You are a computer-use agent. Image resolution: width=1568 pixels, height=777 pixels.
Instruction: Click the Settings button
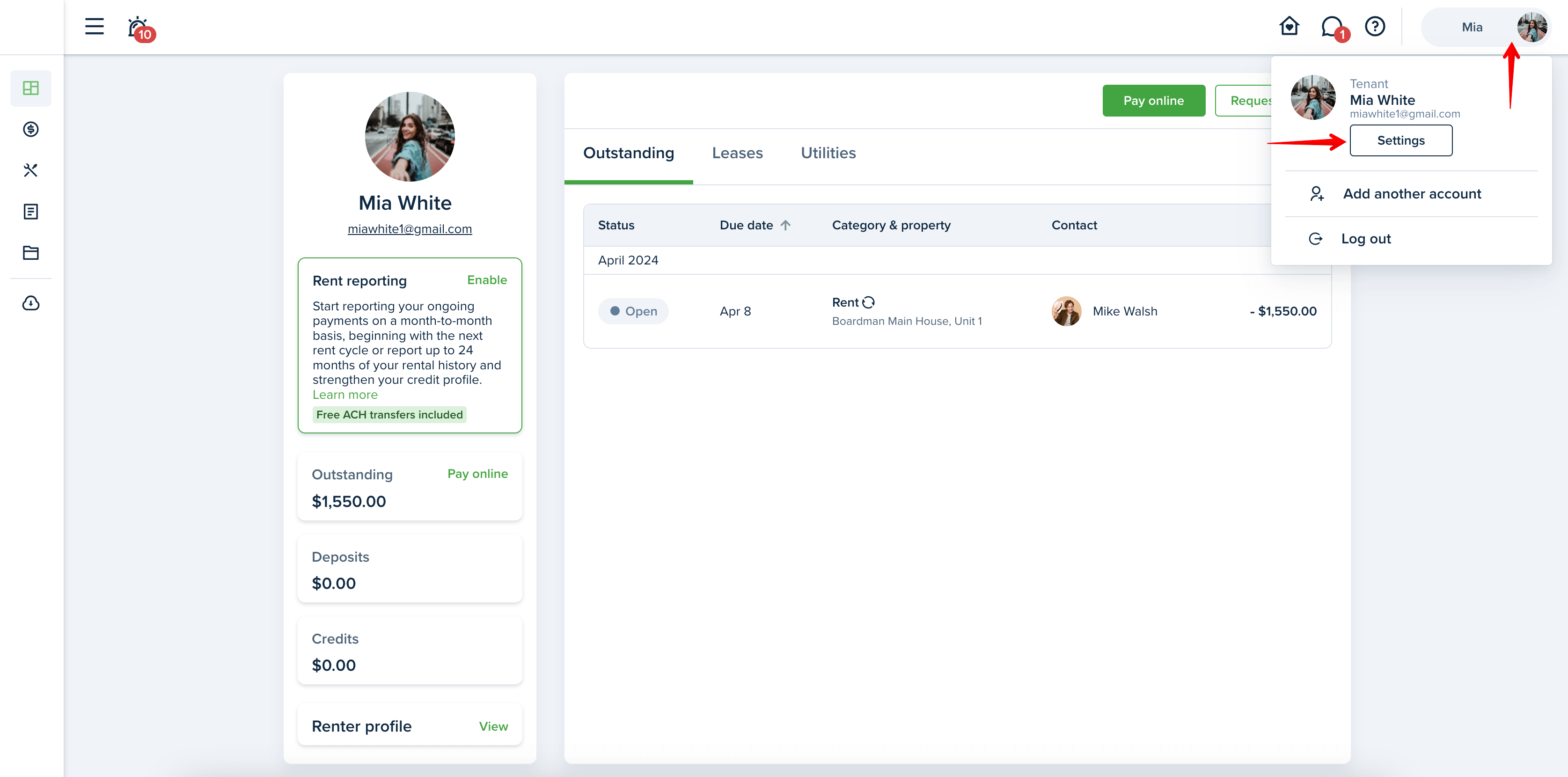coord(1400,141)
